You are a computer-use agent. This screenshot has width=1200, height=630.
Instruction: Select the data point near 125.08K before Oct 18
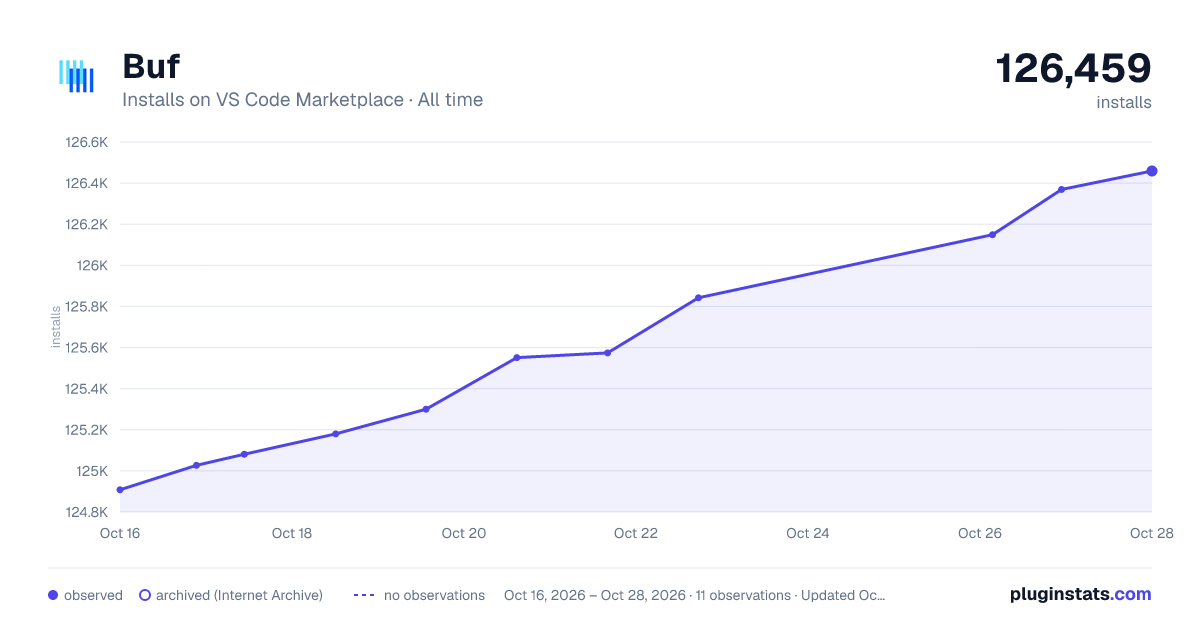[244, 454]
